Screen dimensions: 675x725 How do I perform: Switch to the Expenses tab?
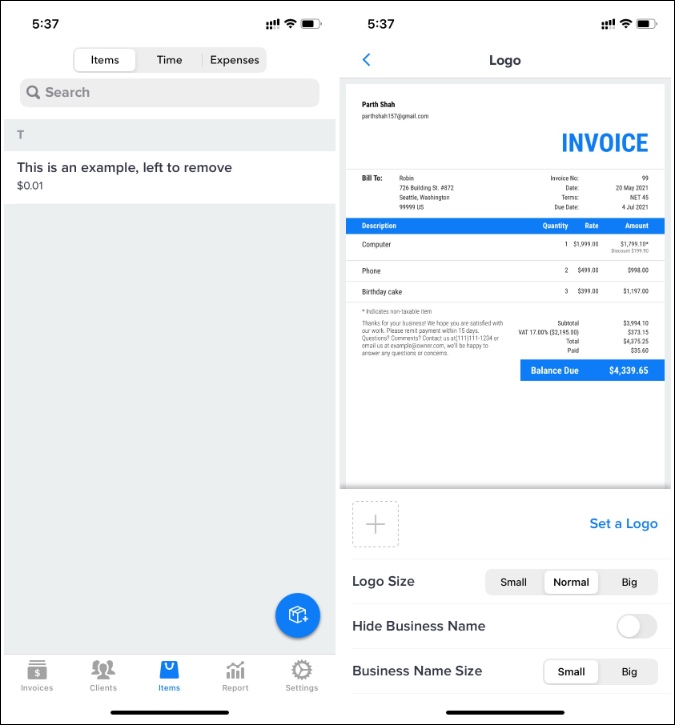click(x=234, y=60)
